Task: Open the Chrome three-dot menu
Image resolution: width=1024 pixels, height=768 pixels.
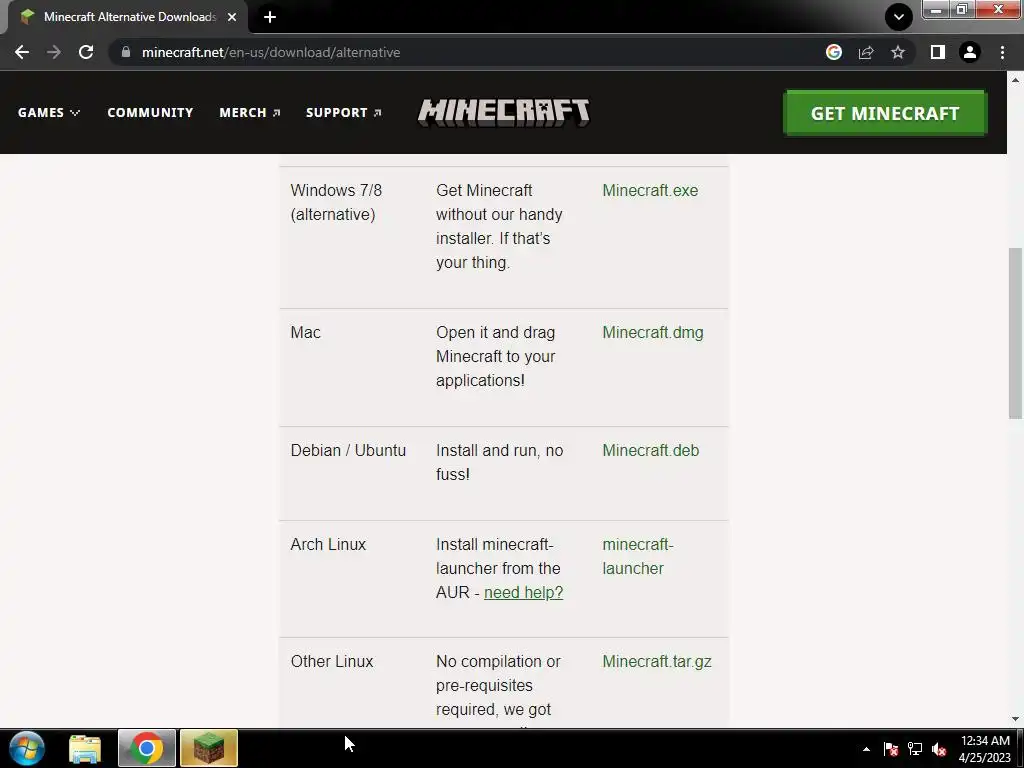Action: (x=1002, y=52)
